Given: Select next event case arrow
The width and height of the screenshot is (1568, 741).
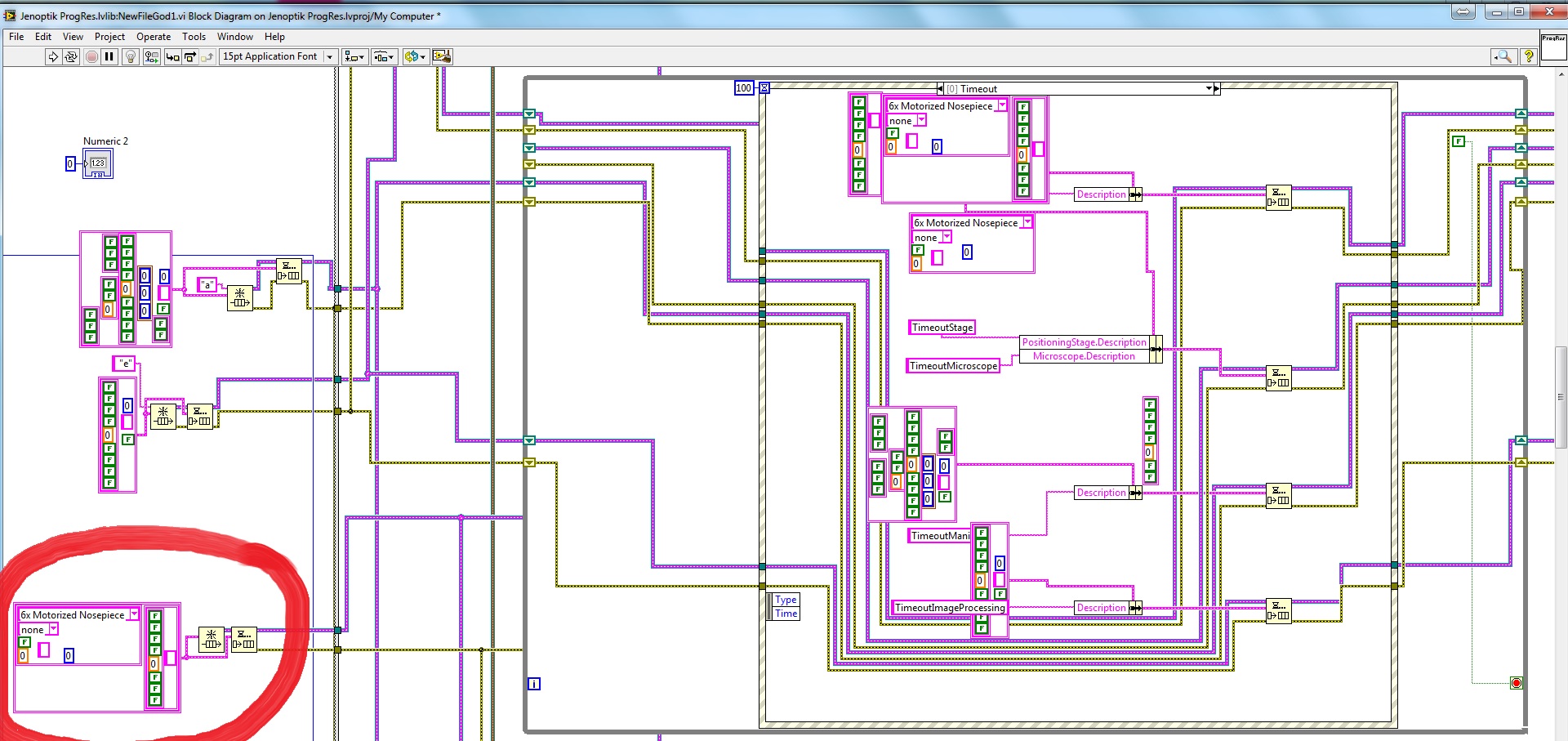Looking at the screenshot, I should (x=1217, y=88).
